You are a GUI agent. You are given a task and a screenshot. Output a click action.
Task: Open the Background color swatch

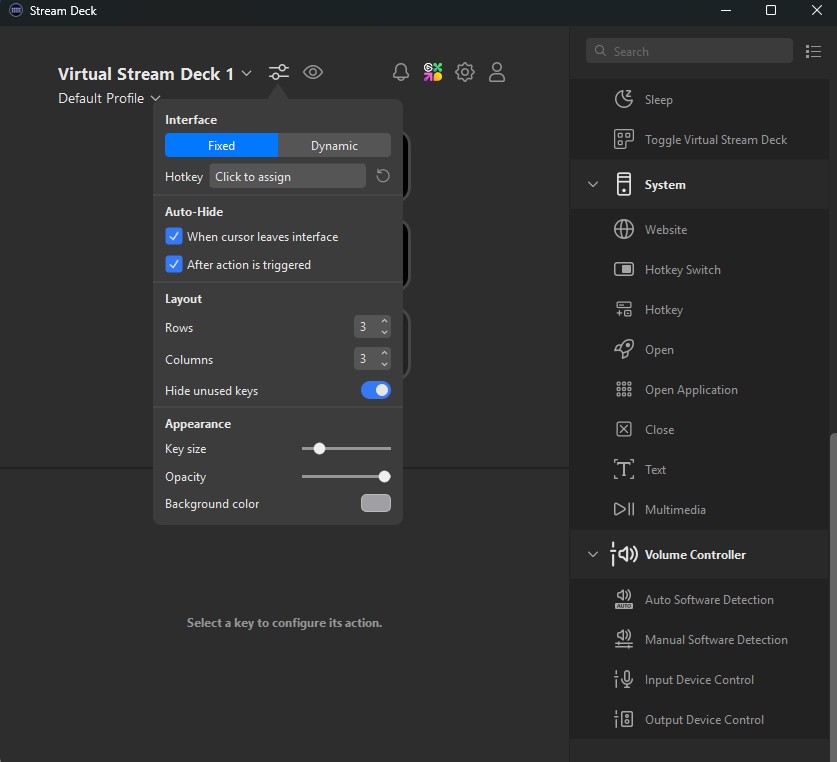point(376,503)
